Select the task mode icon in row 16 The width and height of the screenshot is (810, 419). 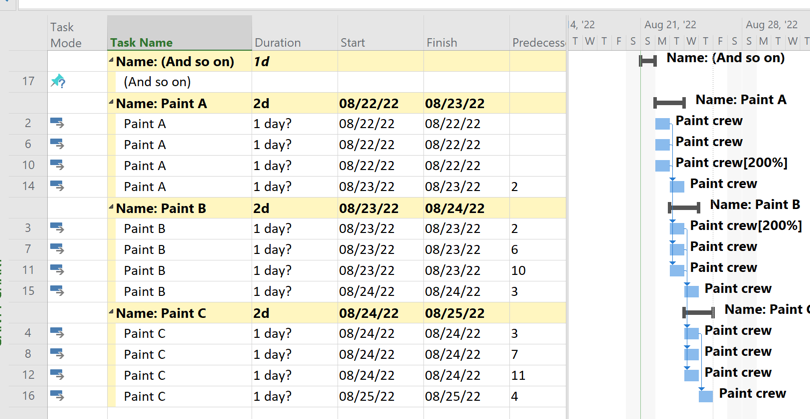(x=57, y=396)
